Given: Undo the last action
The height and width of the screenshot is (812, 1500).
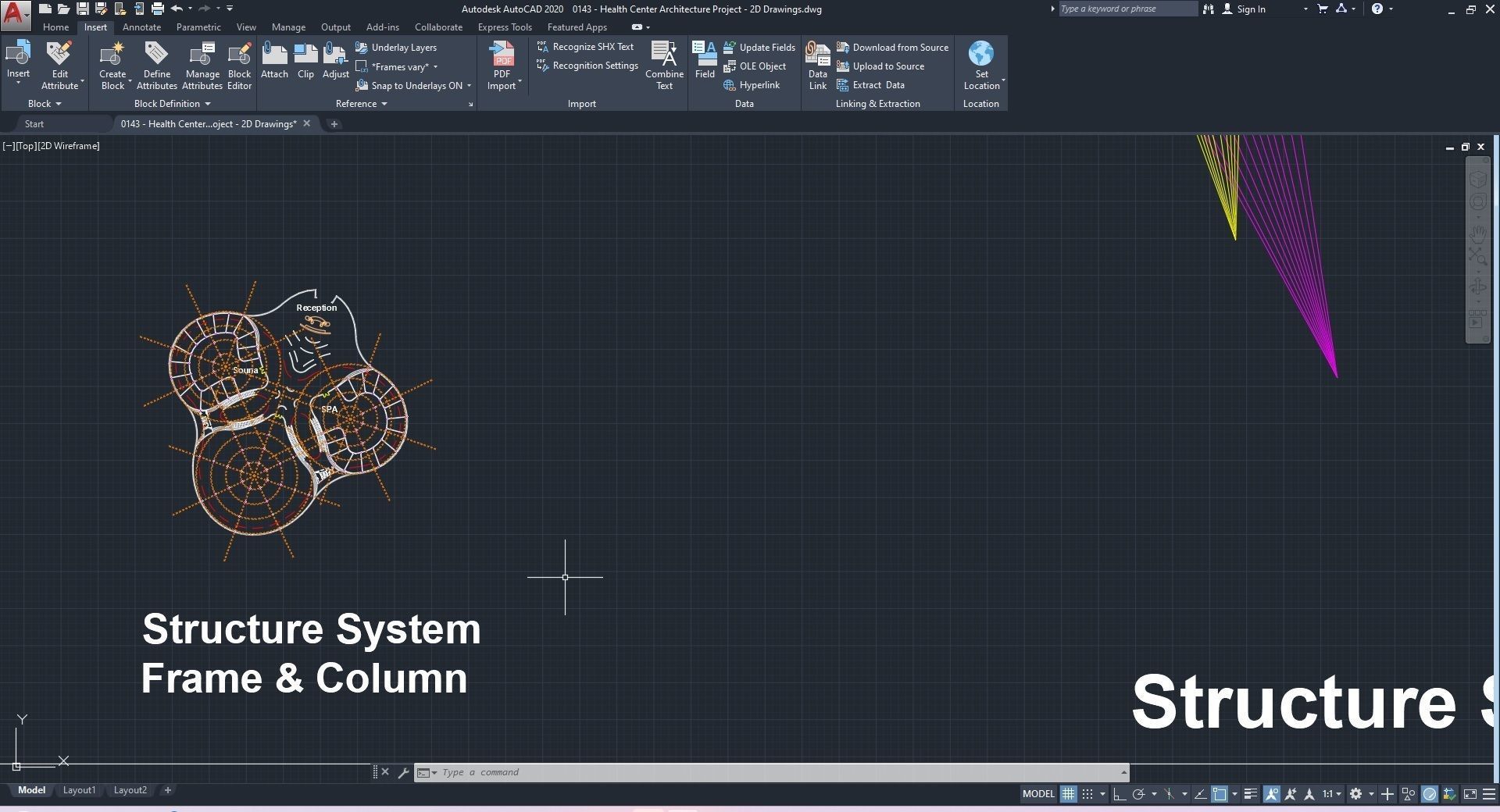Looking at the screenshot, I should tap(177, 9).
